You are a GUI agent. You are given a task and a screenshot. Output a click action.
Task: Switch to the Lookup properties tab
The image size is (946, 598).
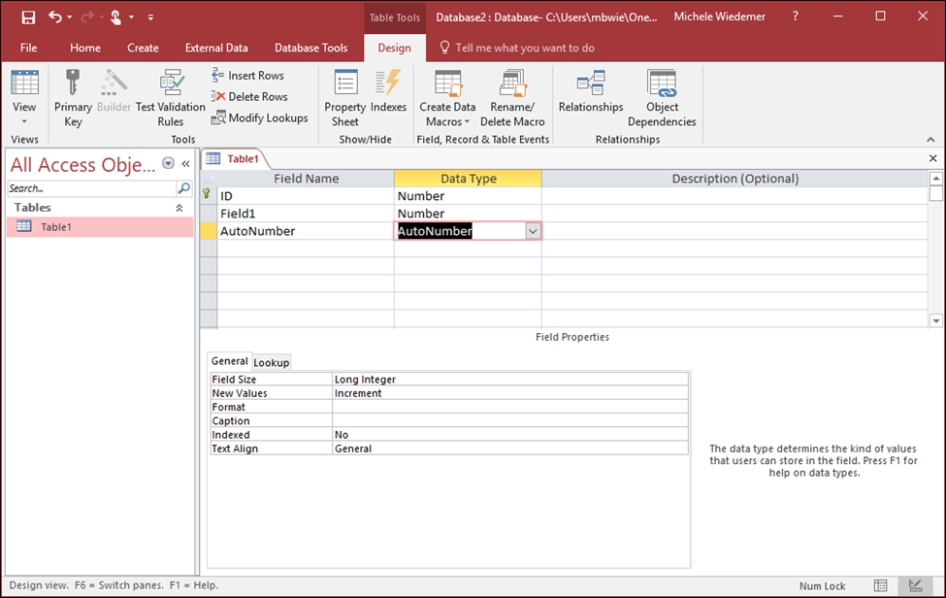[271, 362]
